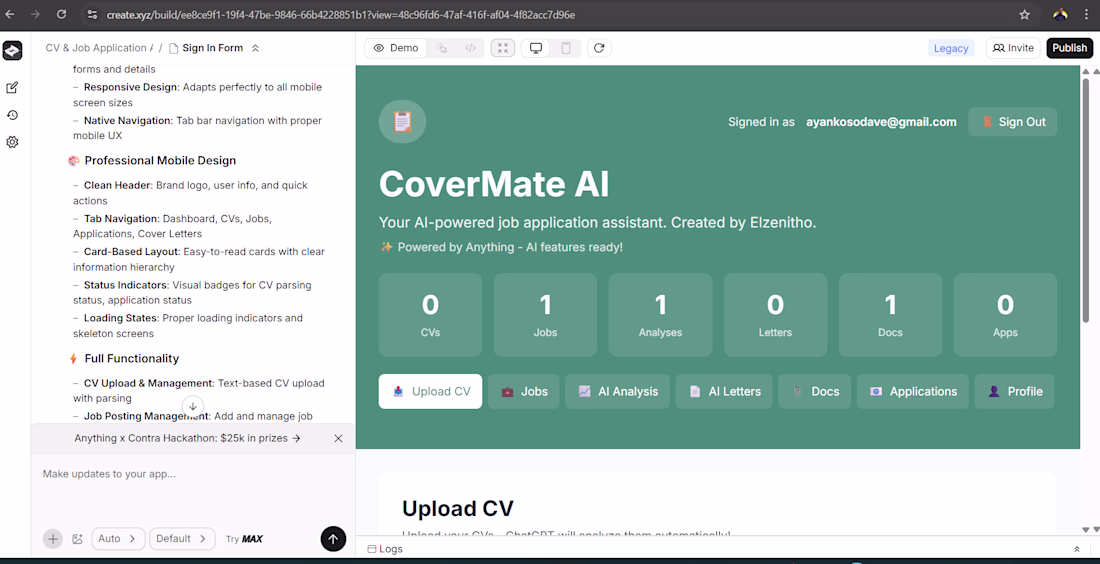Click the signed-in email address
The height and width of the screenshot is (564, 1100).
point(881,121)
